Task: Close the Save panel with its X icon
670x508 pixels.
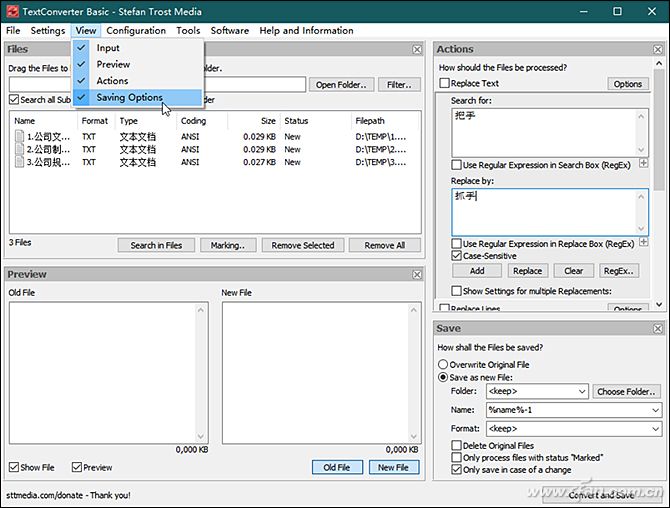Action: coord(657,328)
